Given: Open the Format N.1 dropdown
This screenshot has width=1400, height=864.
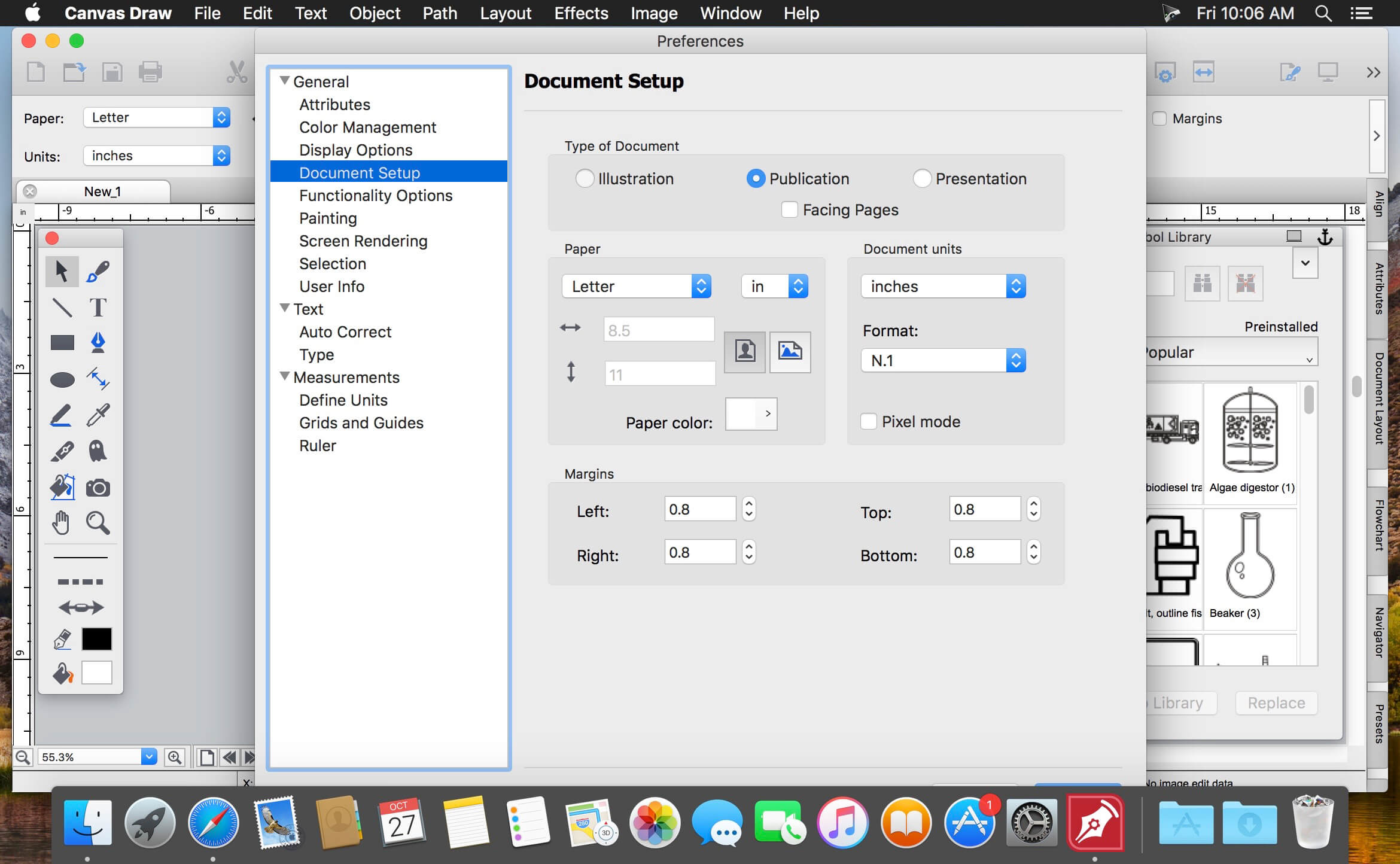Looking at the screenshot, I should 1015,360.
